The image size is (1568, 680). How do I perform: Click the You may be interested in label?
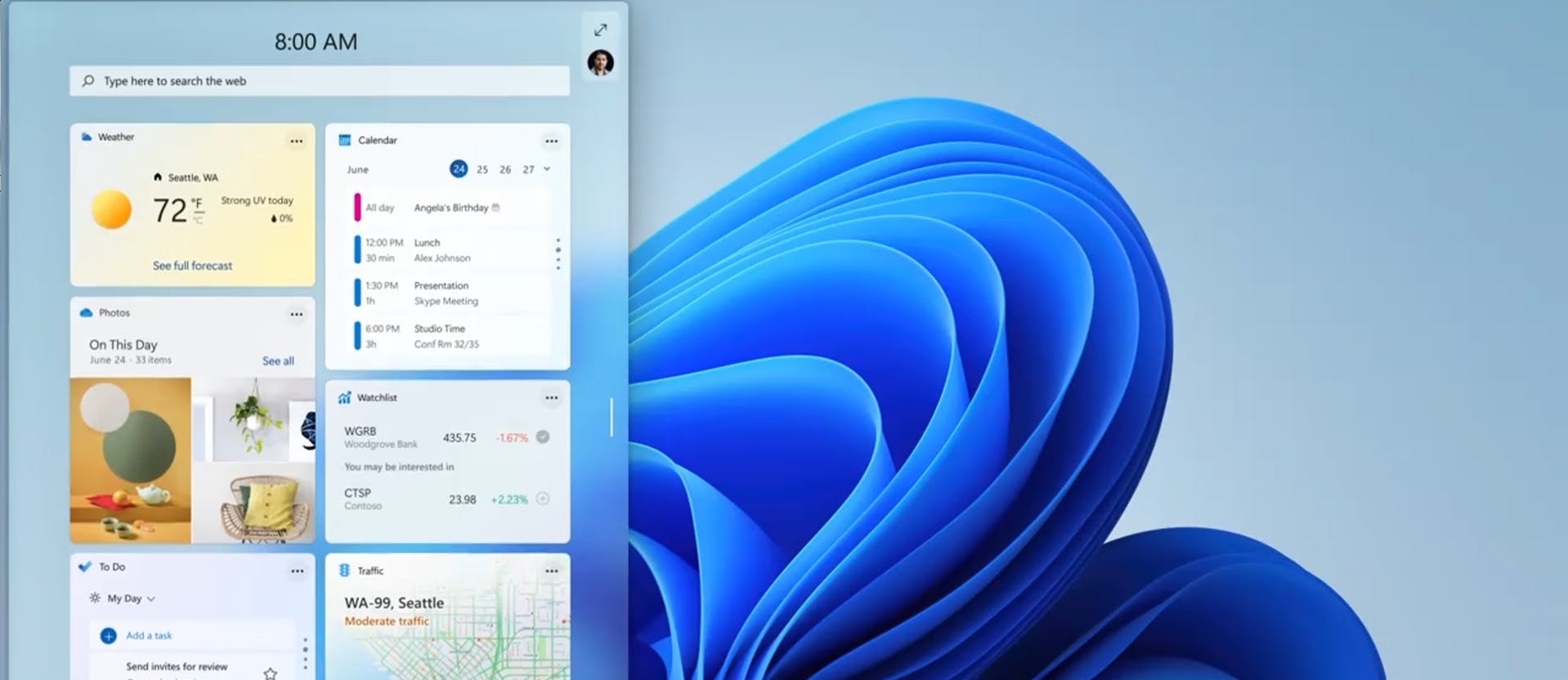pos(399,467)
